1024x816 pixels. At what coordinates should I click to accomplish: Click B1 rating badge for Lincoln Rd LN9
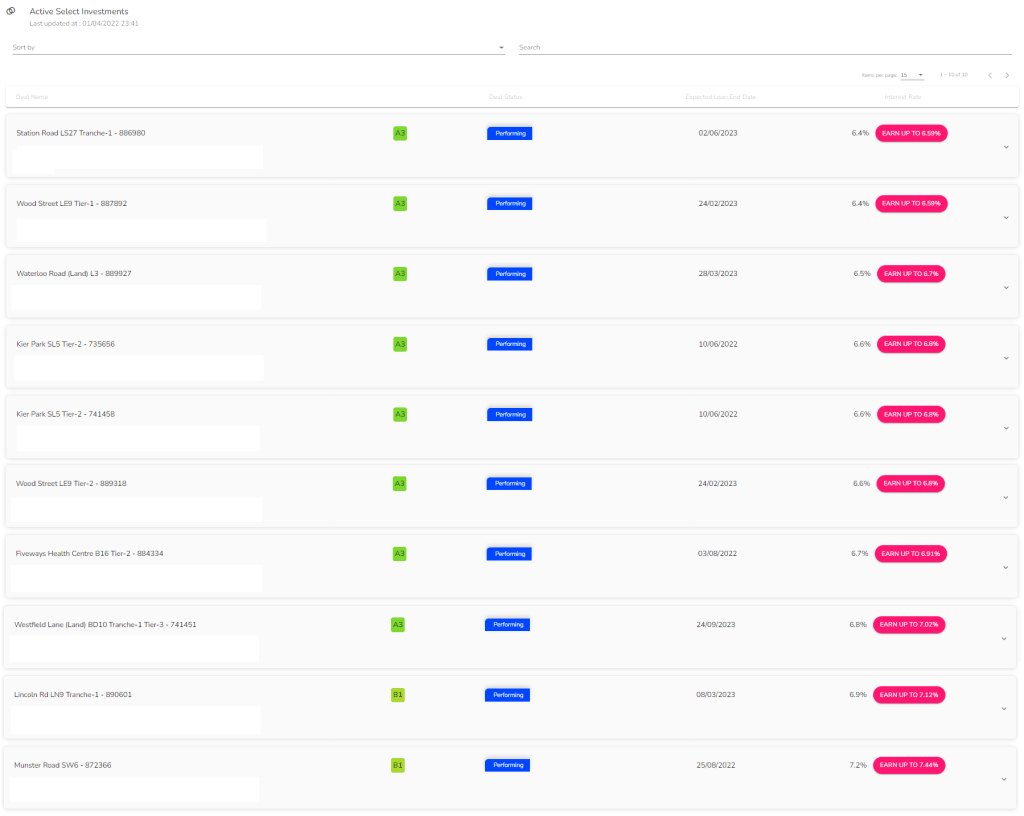click(x=397, y=695)
